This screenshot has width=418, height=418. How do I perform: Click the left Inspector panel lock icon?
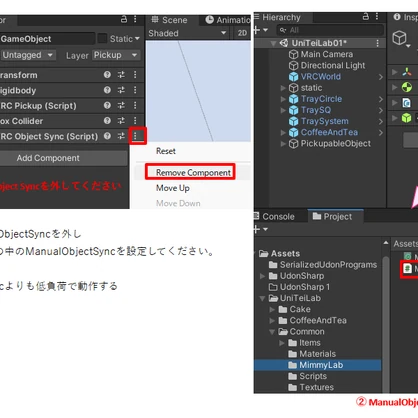[124, 19]
